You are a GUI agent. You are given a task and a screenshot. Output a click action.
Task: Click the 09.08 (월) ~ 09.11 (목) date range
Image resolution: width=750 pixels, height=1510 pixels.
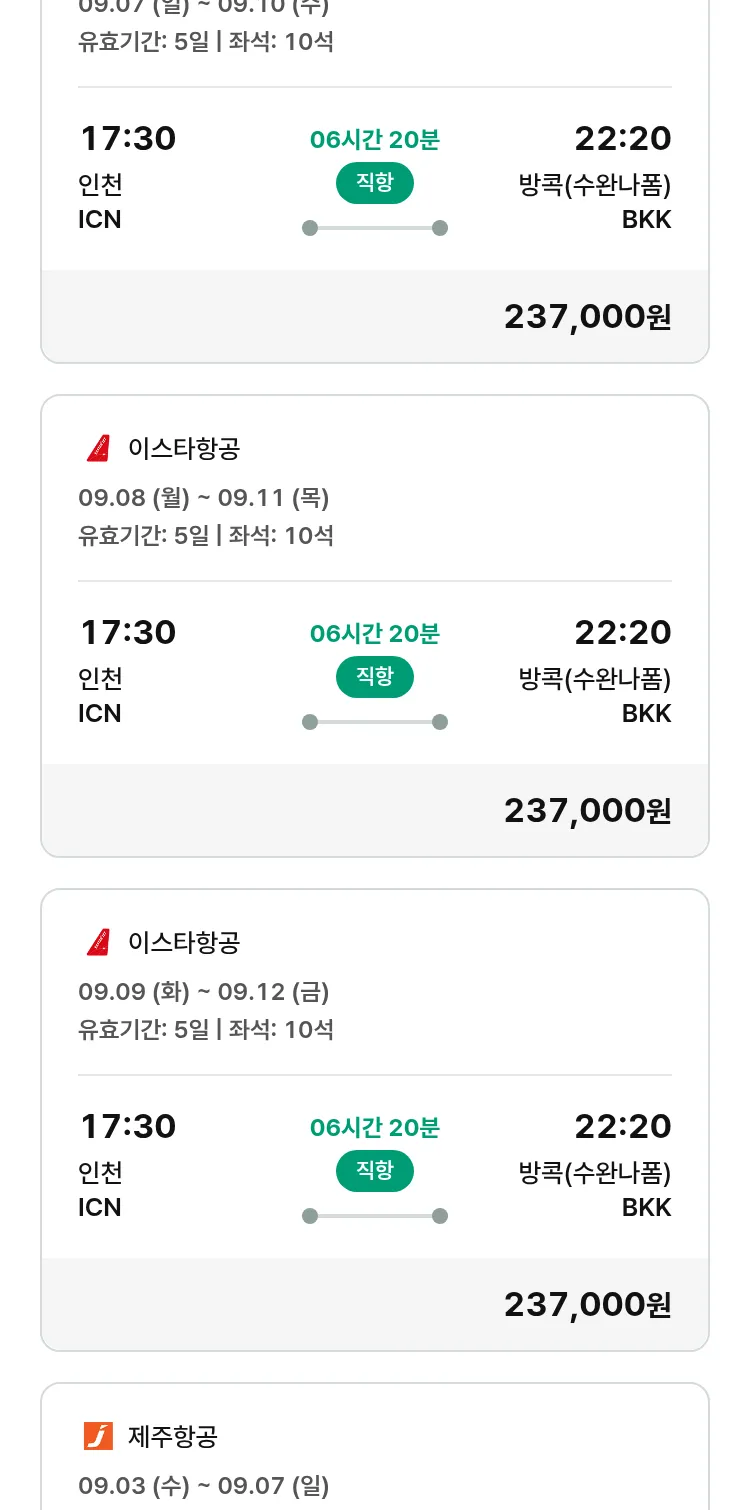point(204,498)
